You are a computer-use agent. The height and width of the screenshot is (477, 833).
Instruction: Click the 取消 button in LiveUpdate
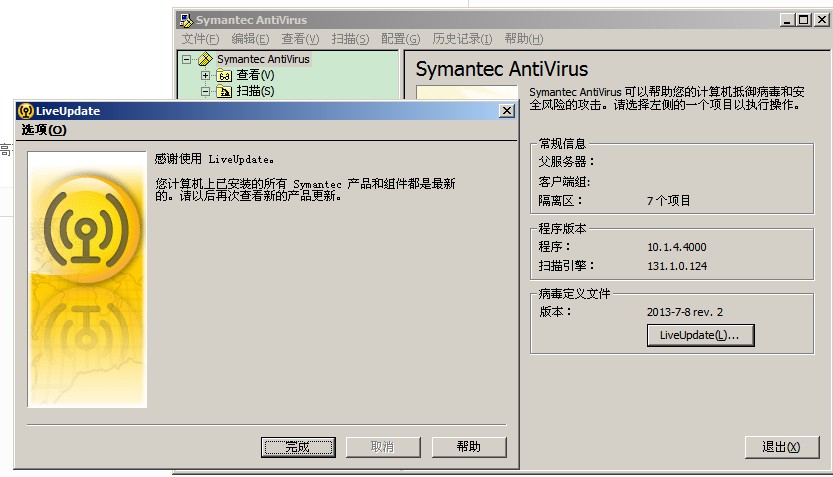[382, 447]
